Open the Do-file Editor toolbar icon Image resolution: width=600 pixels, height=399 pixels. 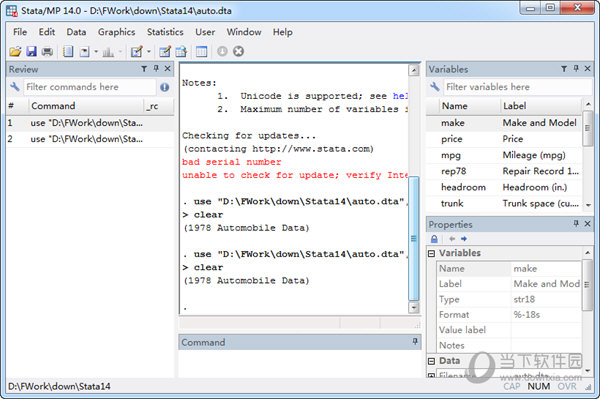137,51
